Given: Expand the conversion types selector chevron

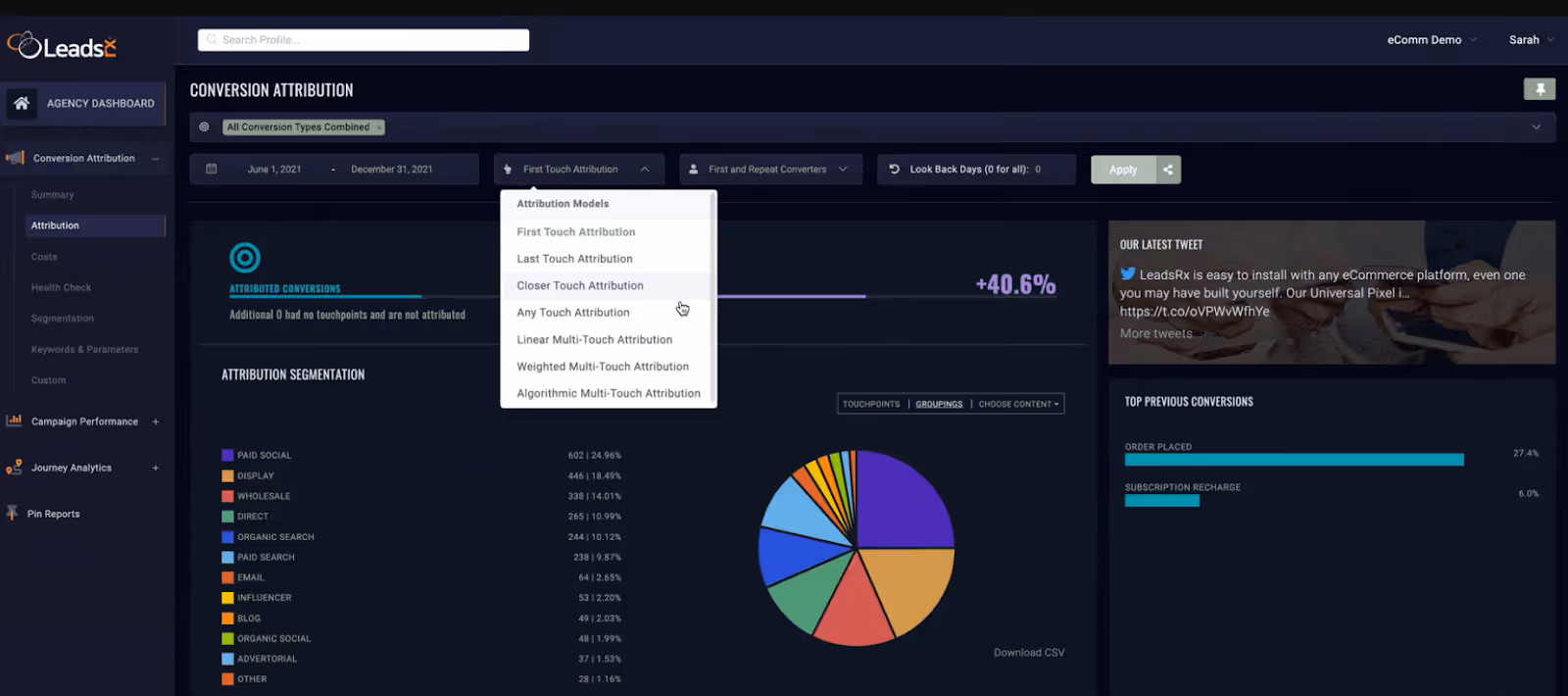Looking at the screenshot, I should coord(1536,126).
